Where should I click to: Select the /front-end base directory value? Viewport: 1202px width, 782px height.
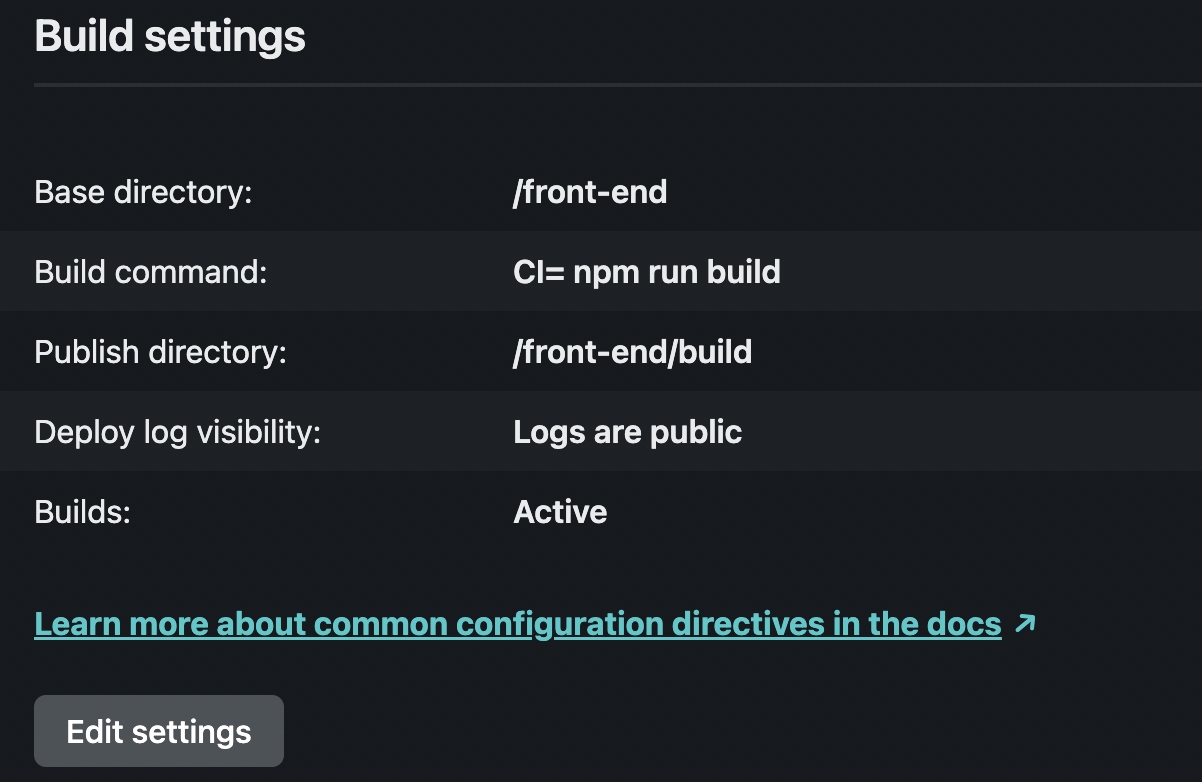click(589, 191)
